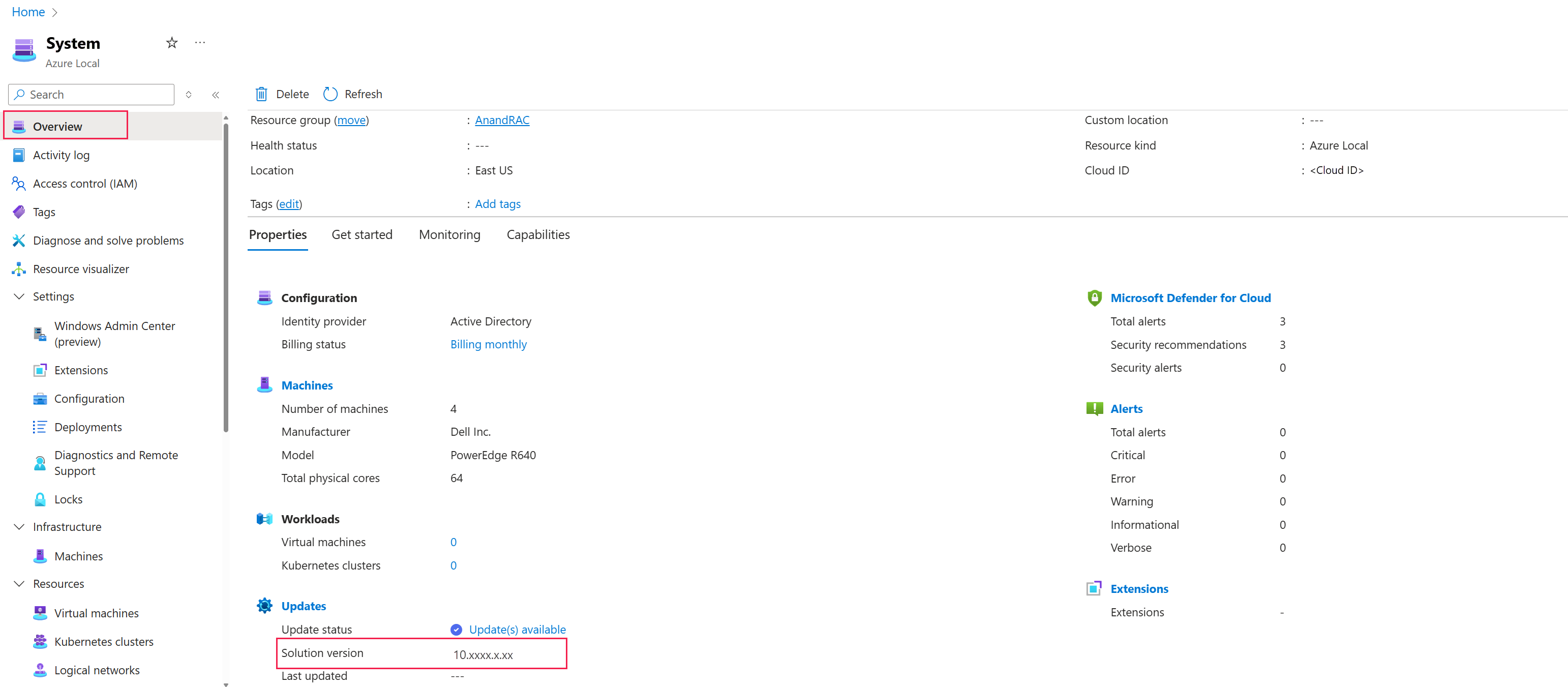Collapse the sidebar with double-chevron icon

(x=216, y=95)
